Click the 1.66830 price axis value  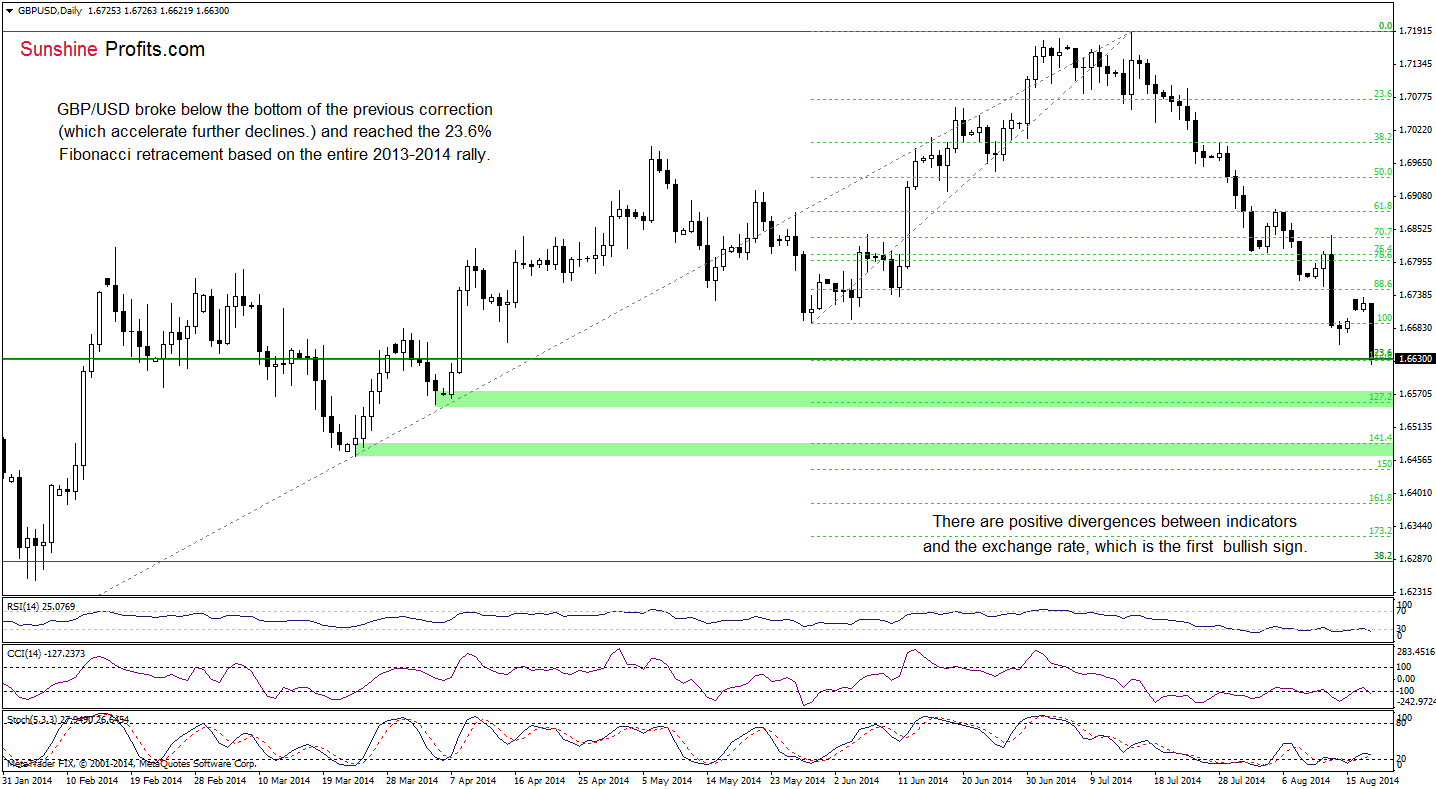point(1417,328)
